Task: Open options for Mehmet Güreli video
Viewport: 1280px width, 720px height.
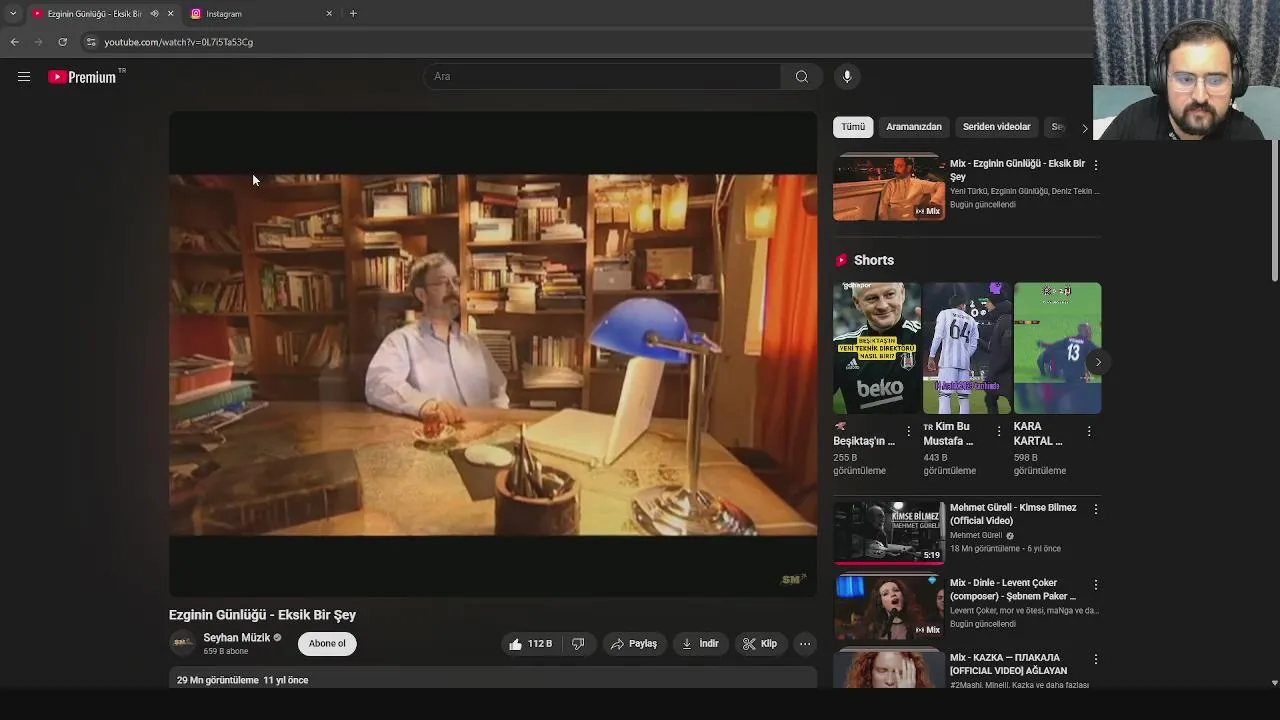Action: [1096, 509]
